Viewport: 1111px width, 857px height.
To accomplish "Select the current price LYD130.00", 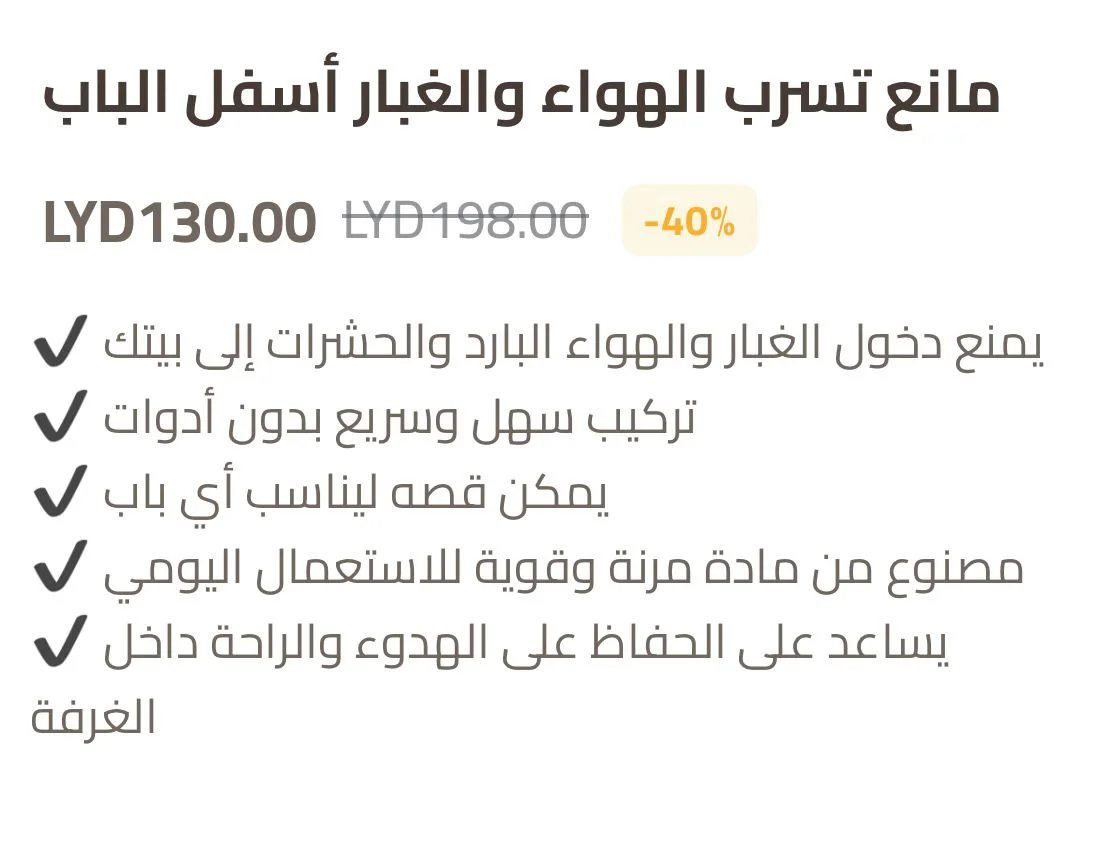I will (180, 222).
